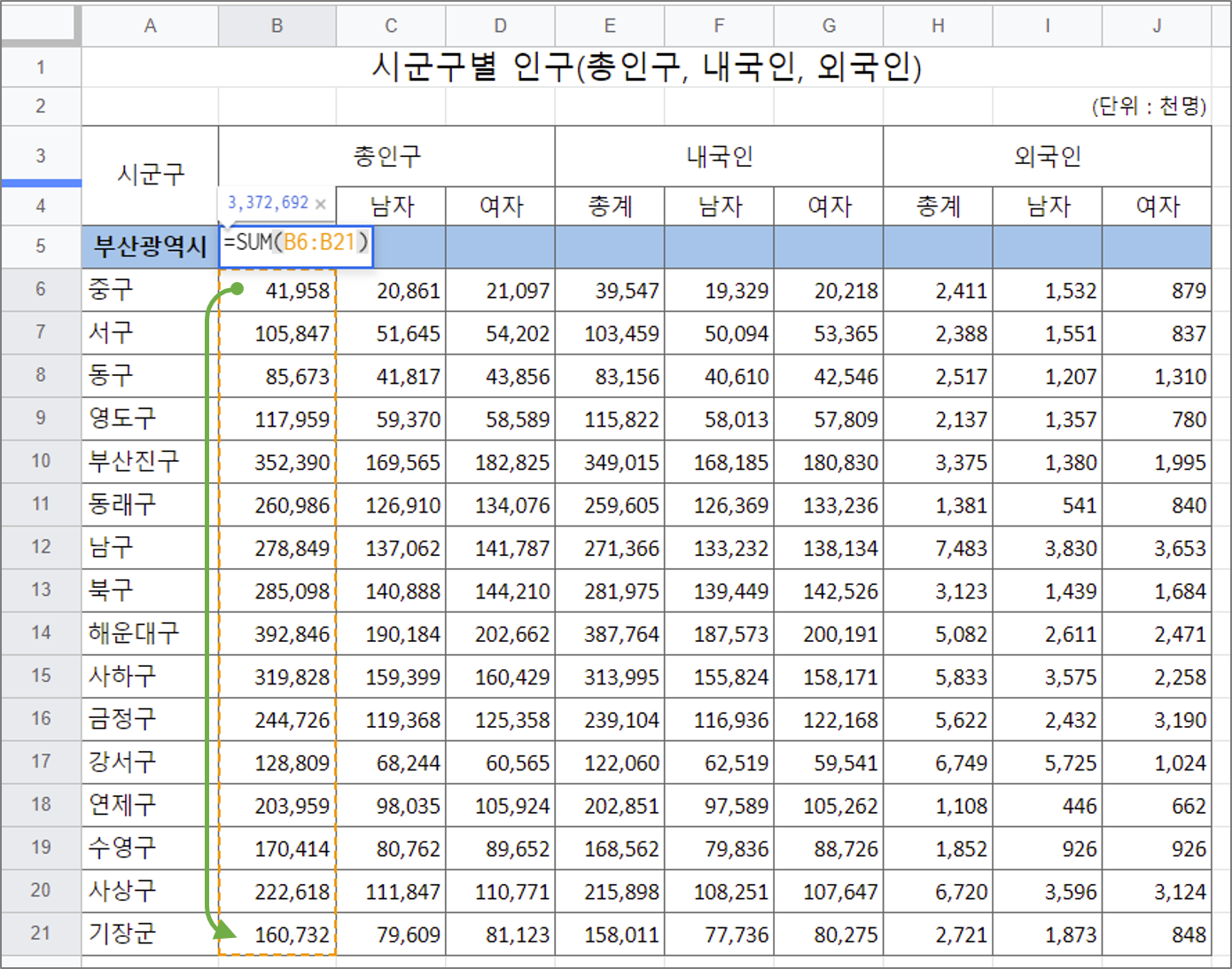Click the 해운대구 row label
Image resolution: width=1232 pixels, height=969 pixels.
[x=150, y=633]
